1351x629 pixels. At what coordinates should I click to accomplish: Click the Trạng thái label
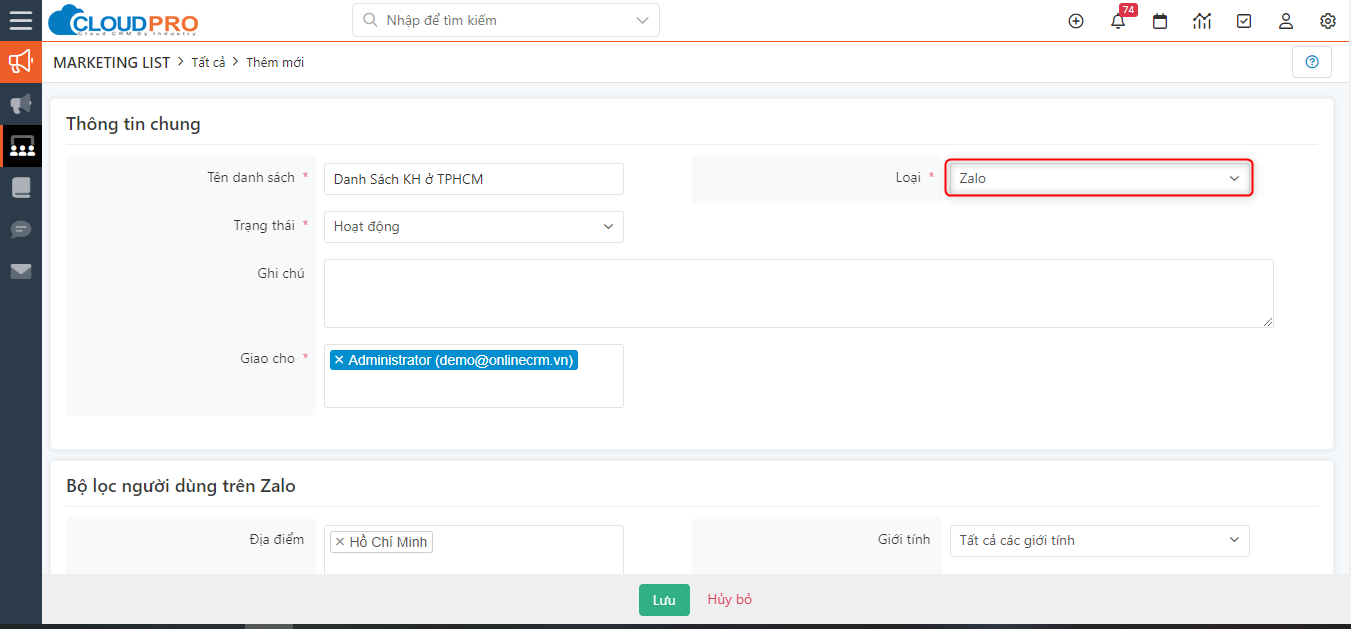pyautogui.click(x=264, y=225)
